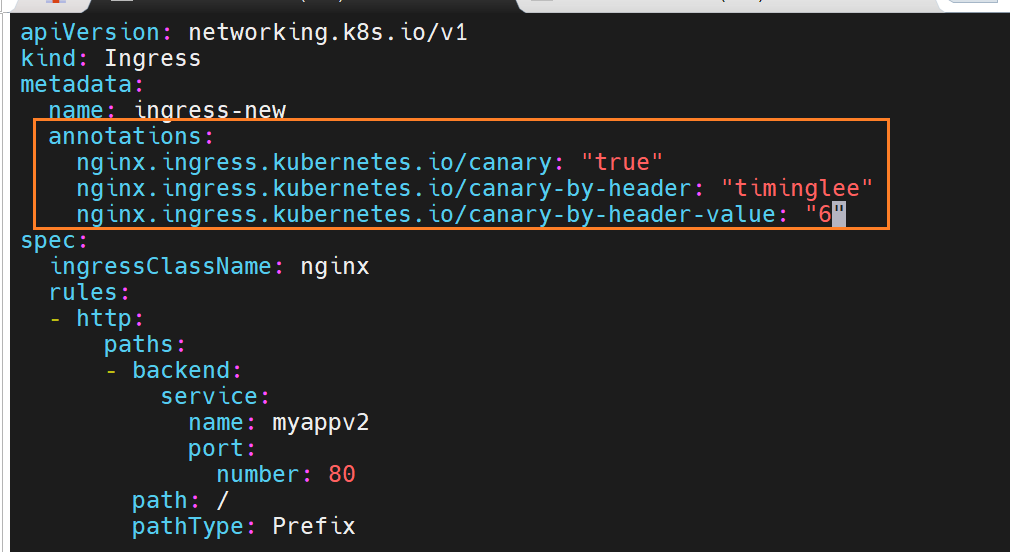The height and width of the screenshot is (552, 1010).
Task: Place cursor on metadata key
Action: coord(76,84)
